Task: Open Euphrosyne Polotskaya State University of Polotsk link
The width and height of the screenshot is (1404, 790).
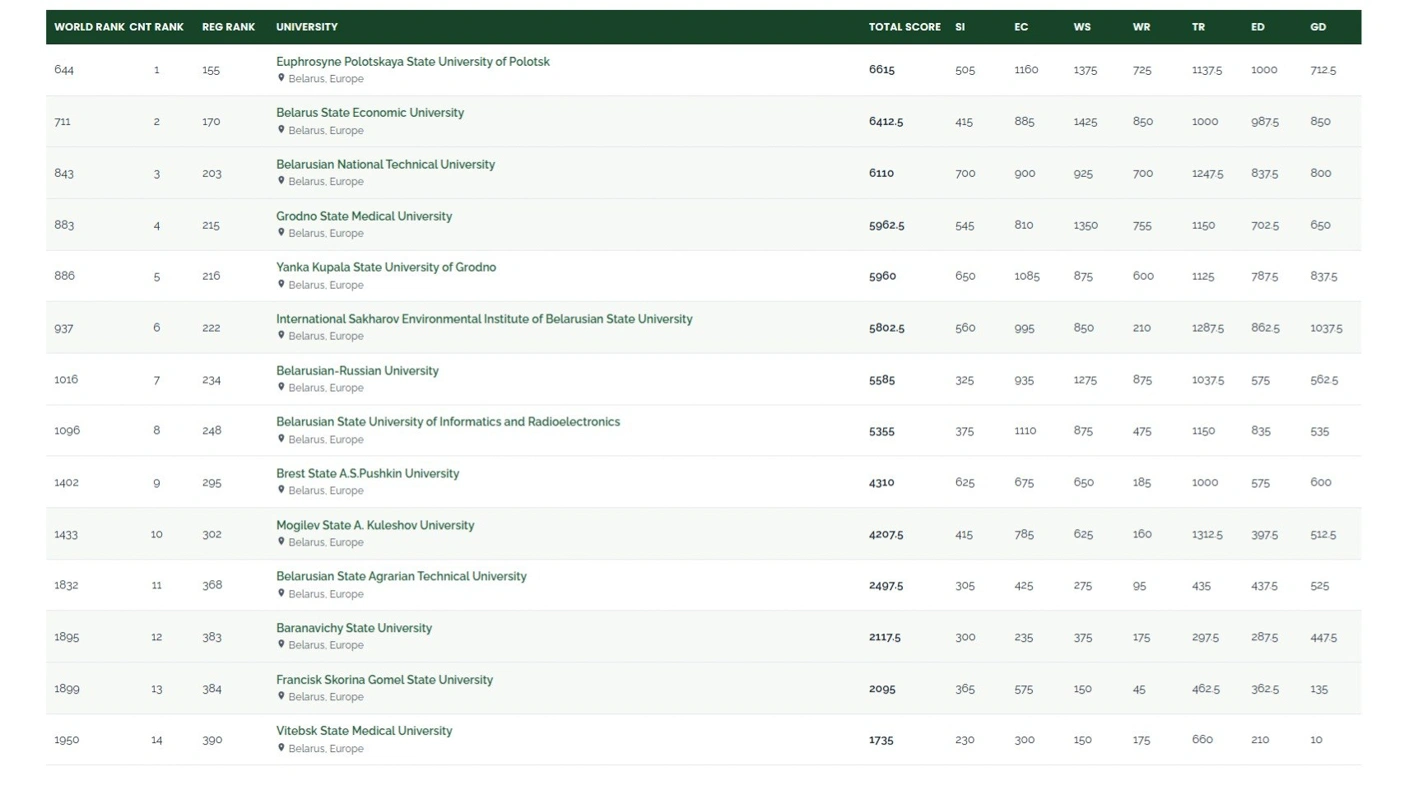Action: pyautogui.click(x=413, y=62)
